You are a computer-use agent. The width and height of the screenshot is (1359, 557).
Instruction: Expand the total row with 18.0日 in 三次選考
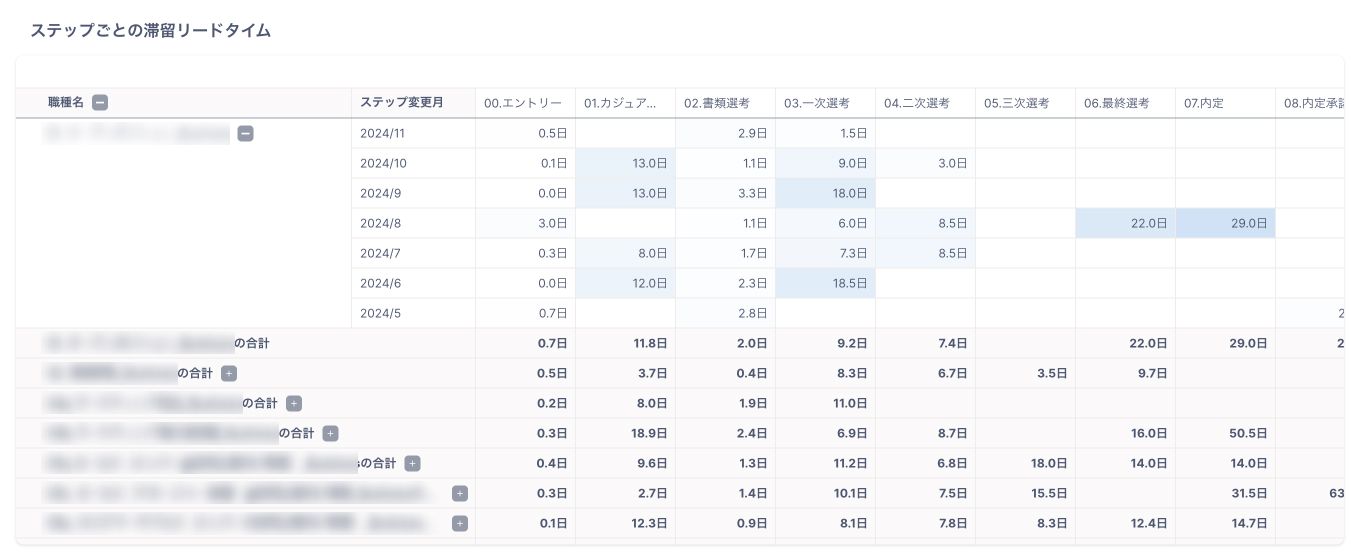[412, 463]
